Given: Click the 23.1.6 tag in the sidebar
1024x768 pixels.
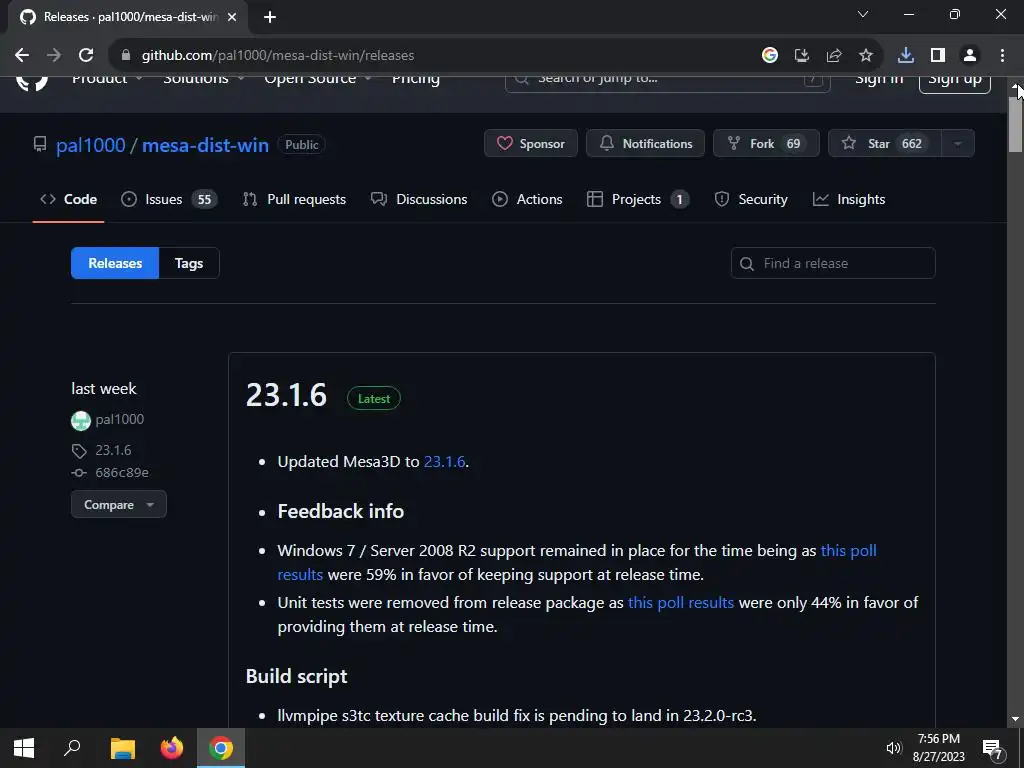Looking at the screenshot, I should coord(113,451).
